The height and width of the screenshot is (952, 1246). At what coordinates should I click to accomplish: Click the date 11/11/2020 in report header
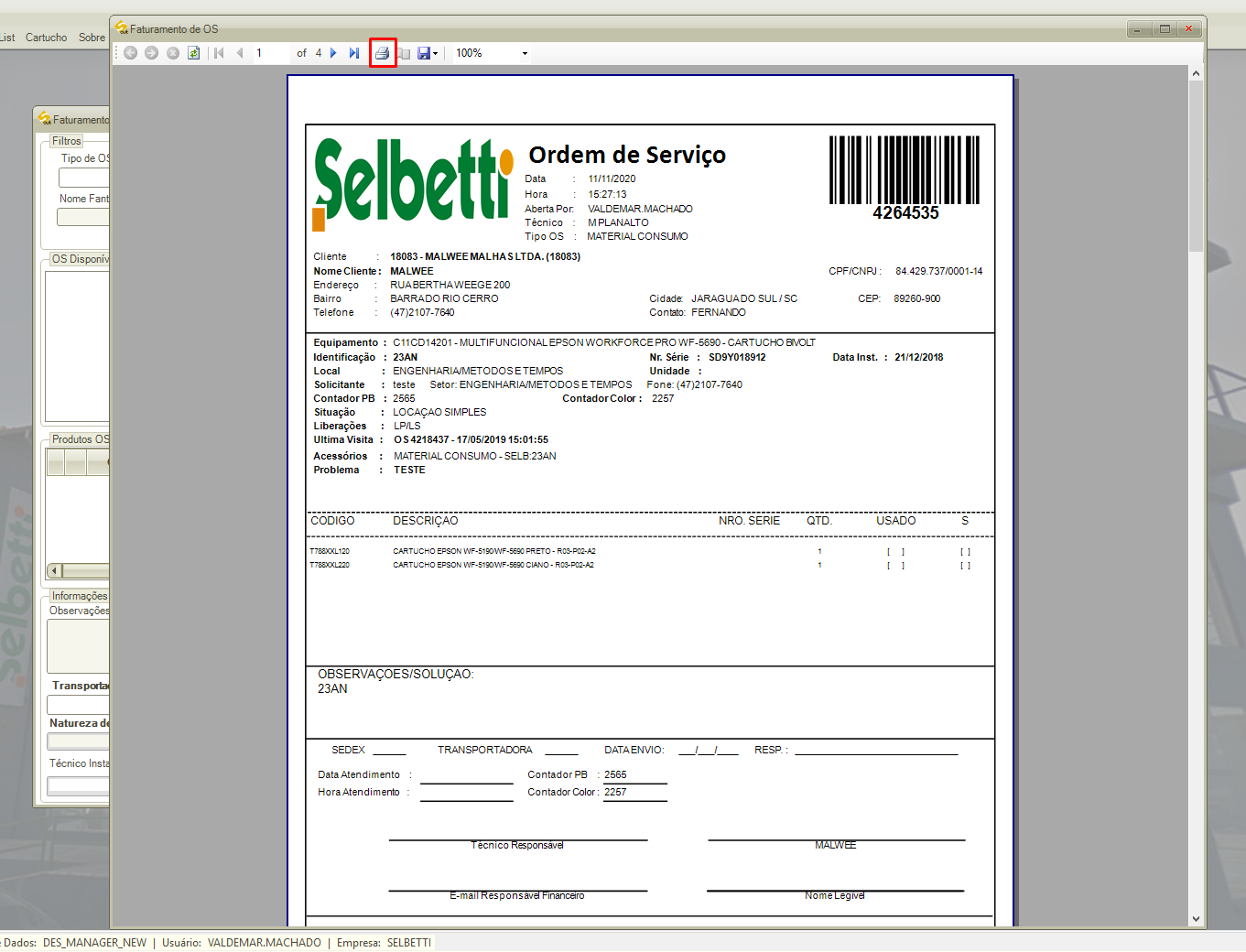612,178
